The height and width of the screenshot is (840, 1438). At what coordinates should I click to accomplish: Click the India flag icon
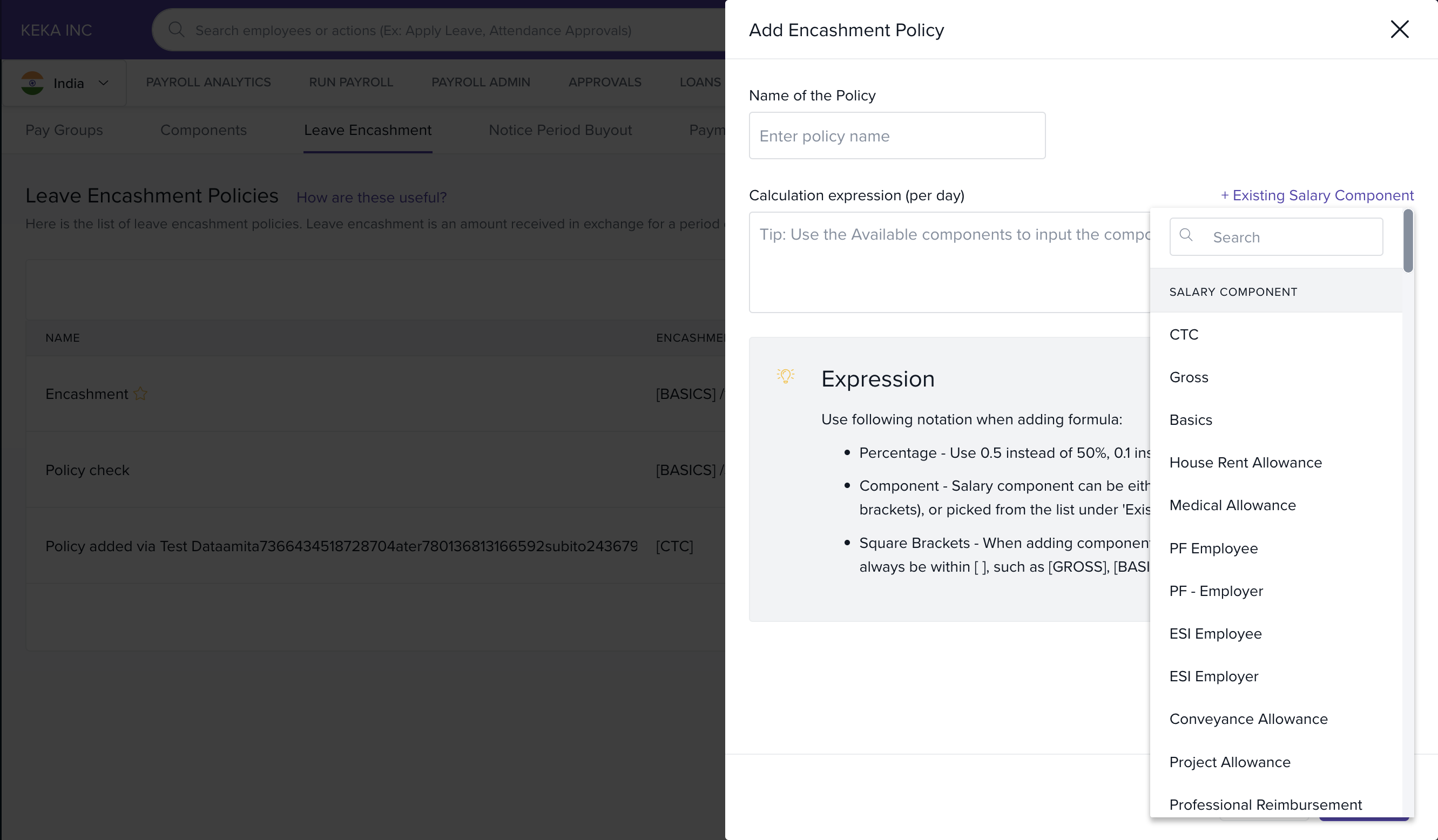pyautogui.click(x=32, y=83)
